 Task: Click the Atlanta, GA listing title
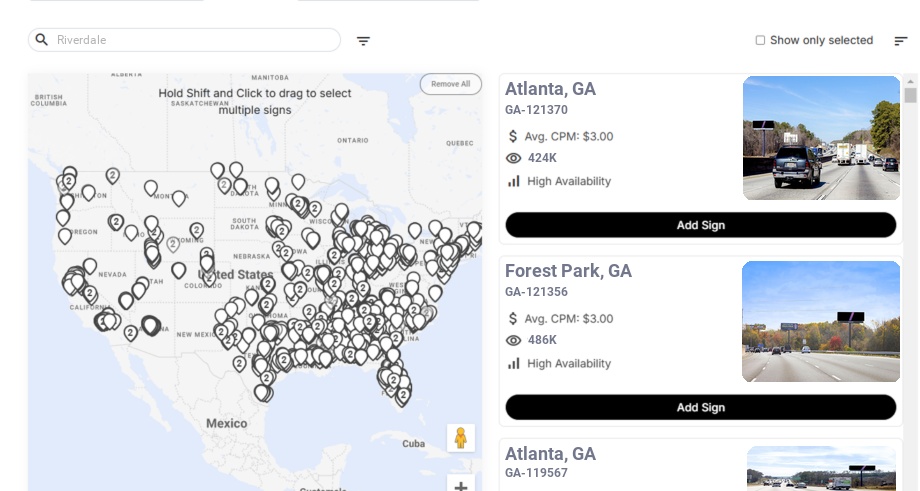coord(550,89)
